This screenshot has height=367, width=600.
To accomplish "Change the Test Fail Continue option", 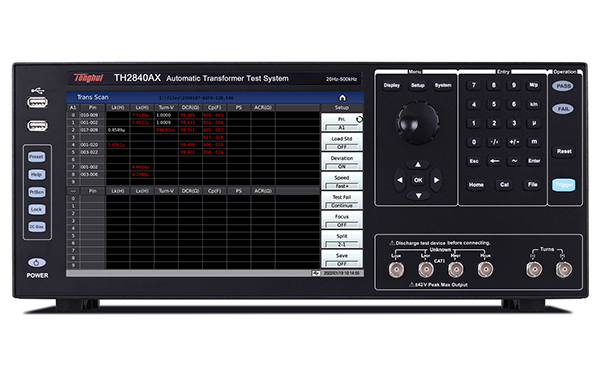I will (342, 201).
